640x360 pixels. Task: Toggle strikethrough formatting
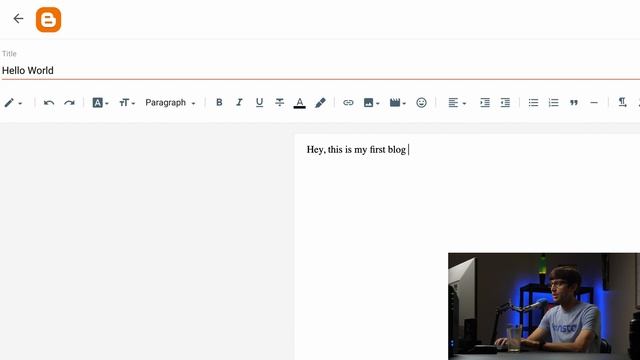click(x=280, y=102)
